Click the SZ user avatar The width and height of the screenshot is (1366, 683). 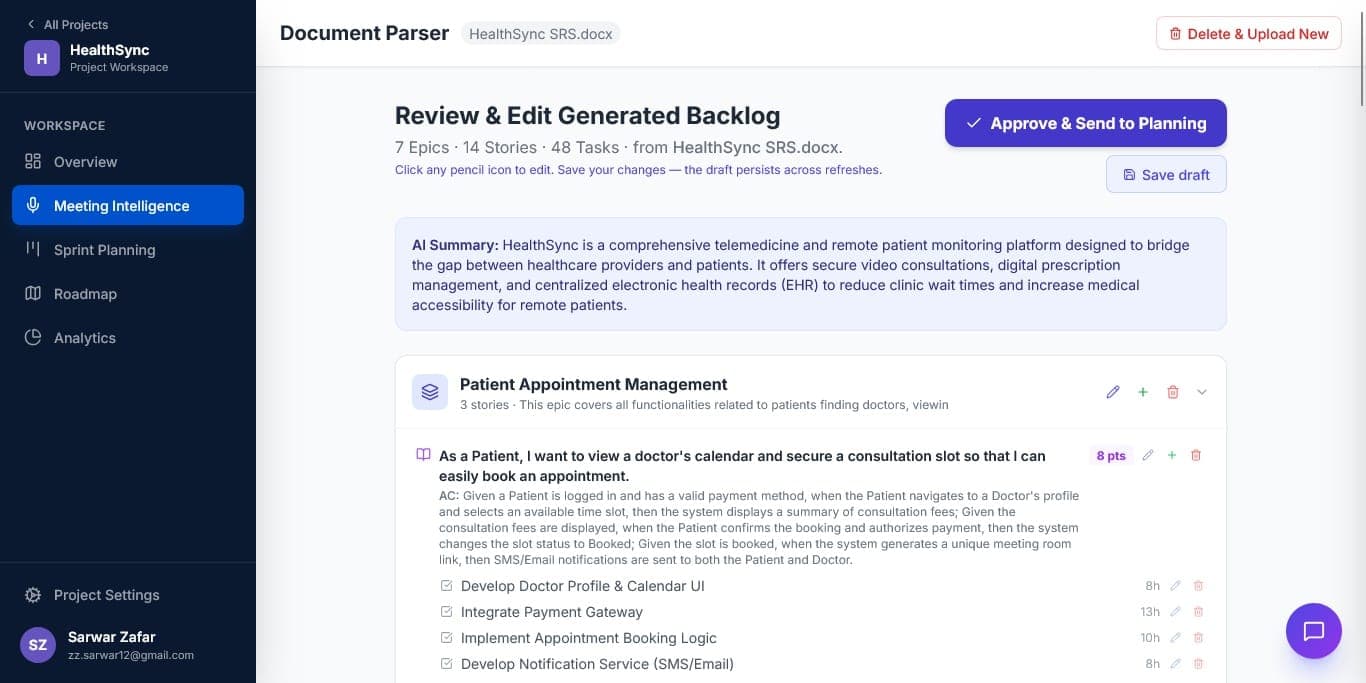37,644
